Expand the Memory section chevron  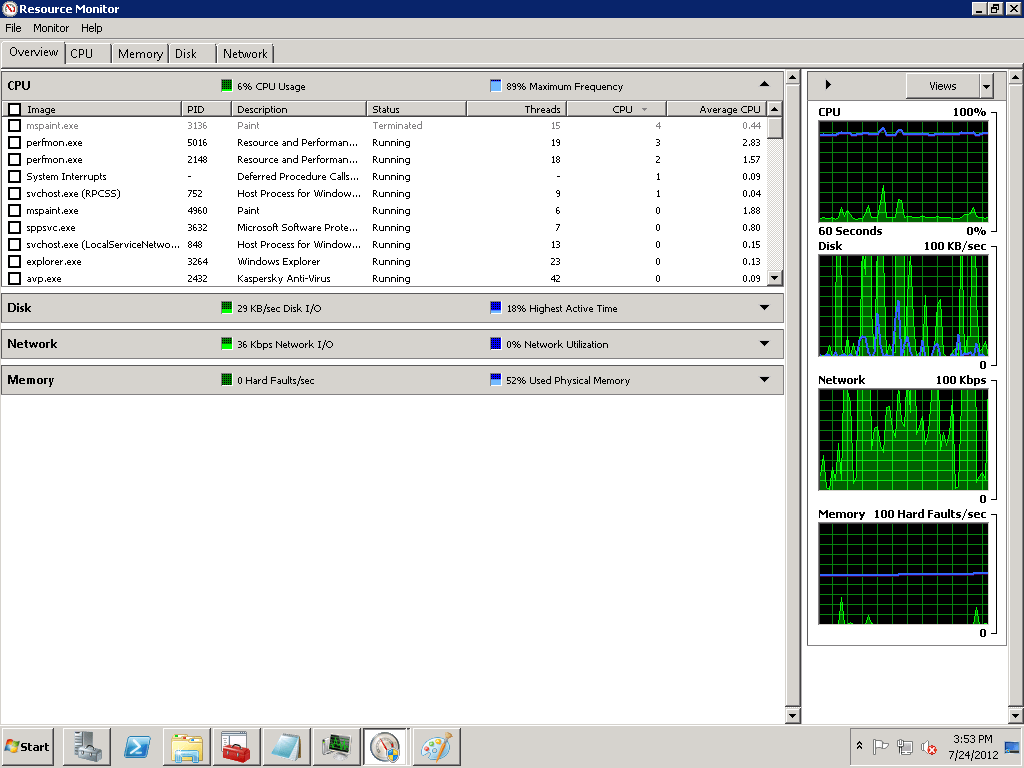[764, 380]
